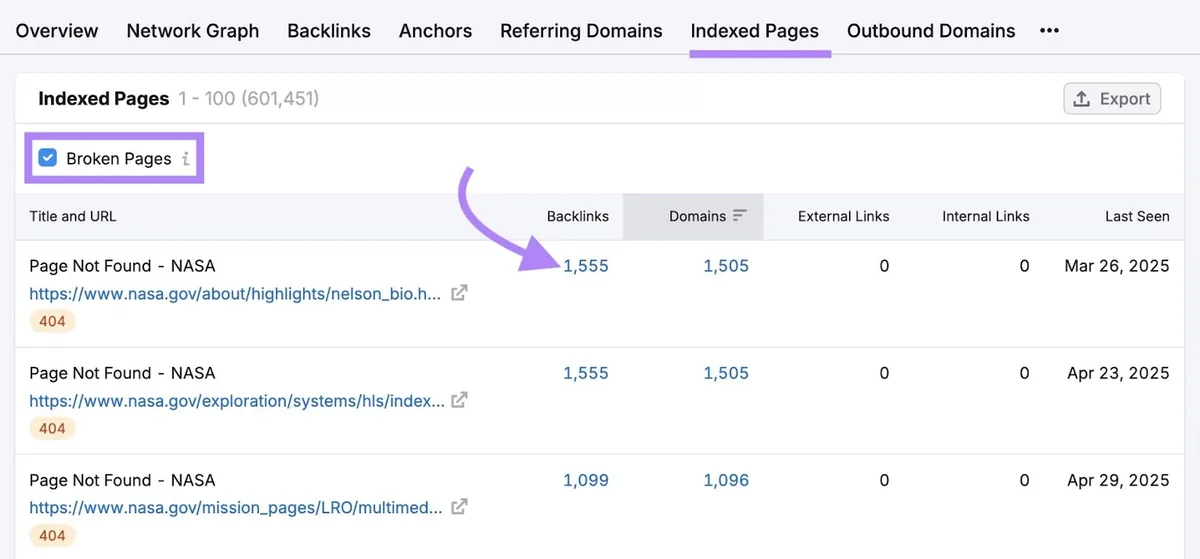
Task: Click 1,505 domains for nelson_bio page
Action: tap(726, 266)
